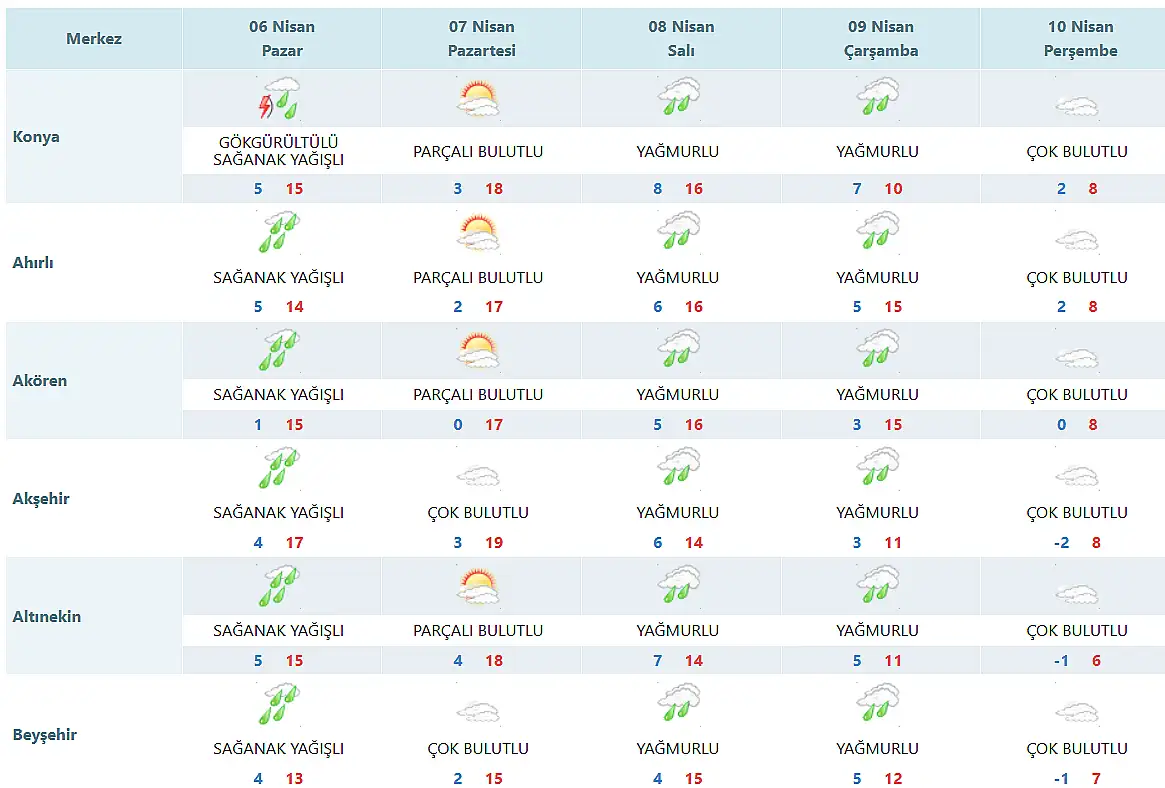
Task: Click Altınekin's rain icon for 09 Nisan
Action: 878,585
